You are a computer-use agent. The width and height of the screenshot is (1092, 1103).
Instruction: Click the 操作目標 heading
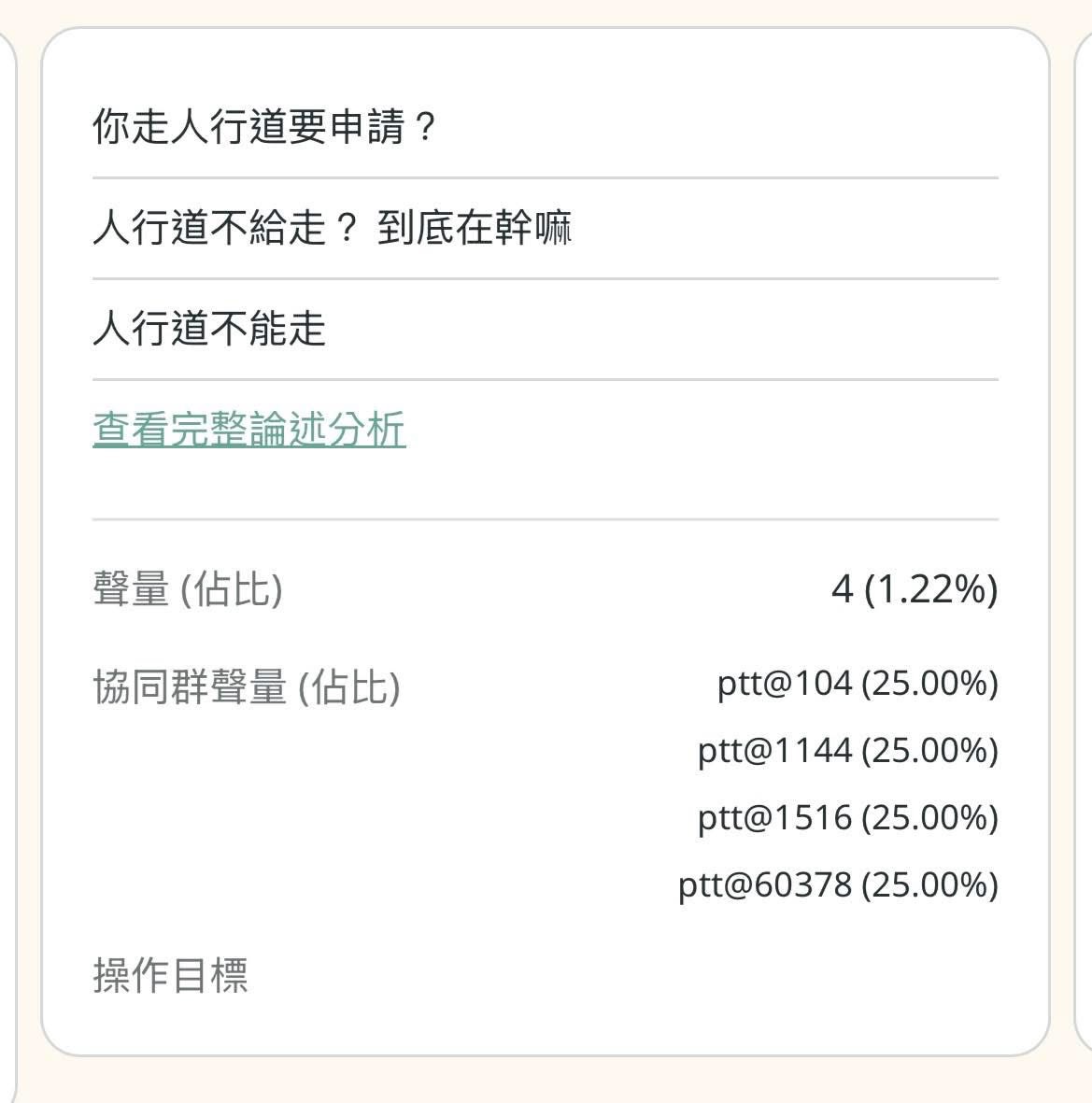(x=171, y=975)
